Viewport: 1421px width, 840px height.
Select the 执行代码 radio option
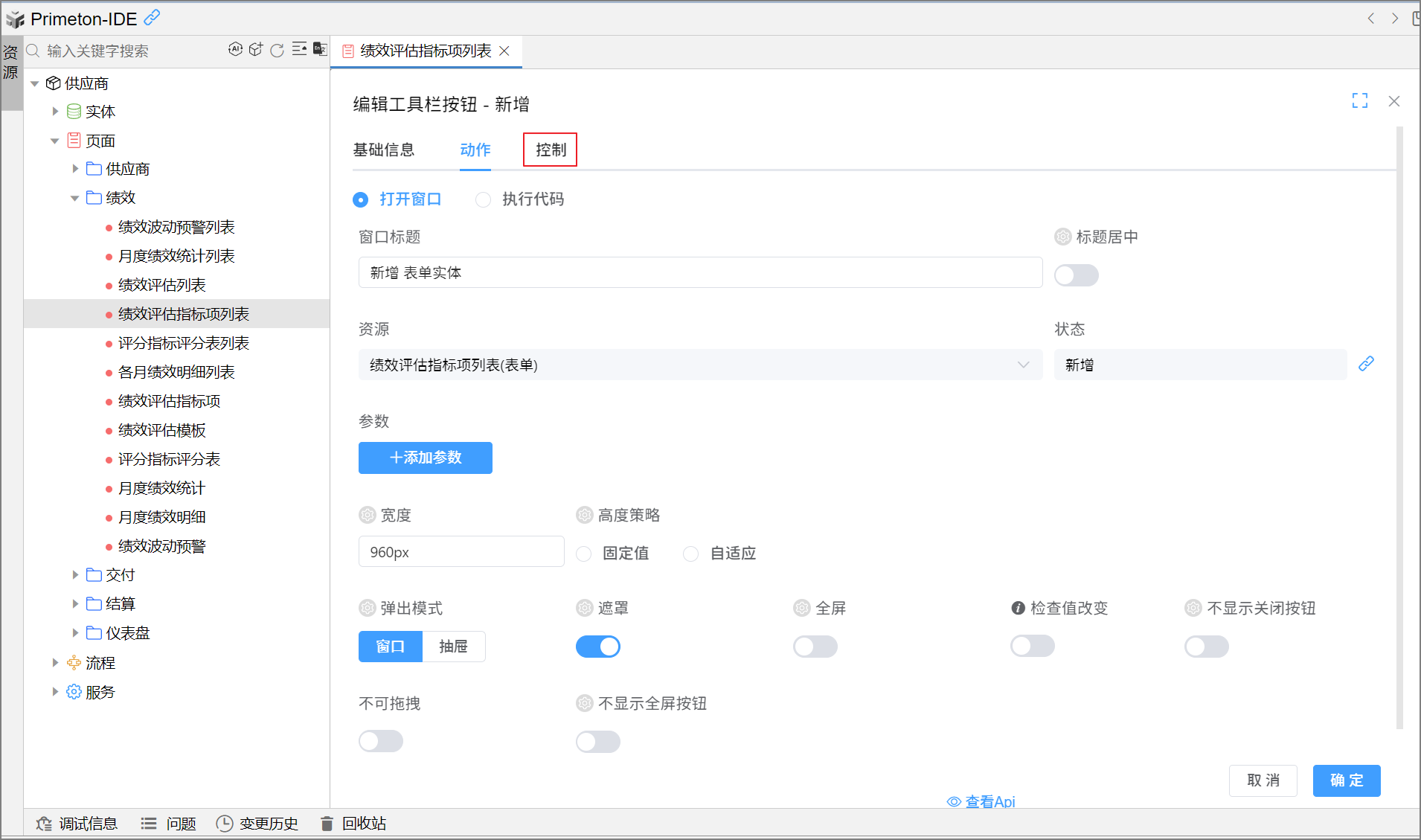(484, 199)
